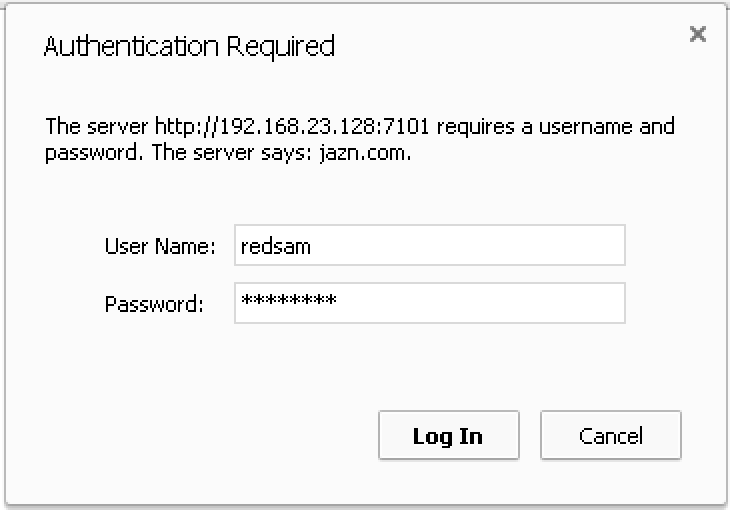Place cursor on the "redsam" username text
The width and height of the screenshot is (730, 510).
(x=276, y=246)
